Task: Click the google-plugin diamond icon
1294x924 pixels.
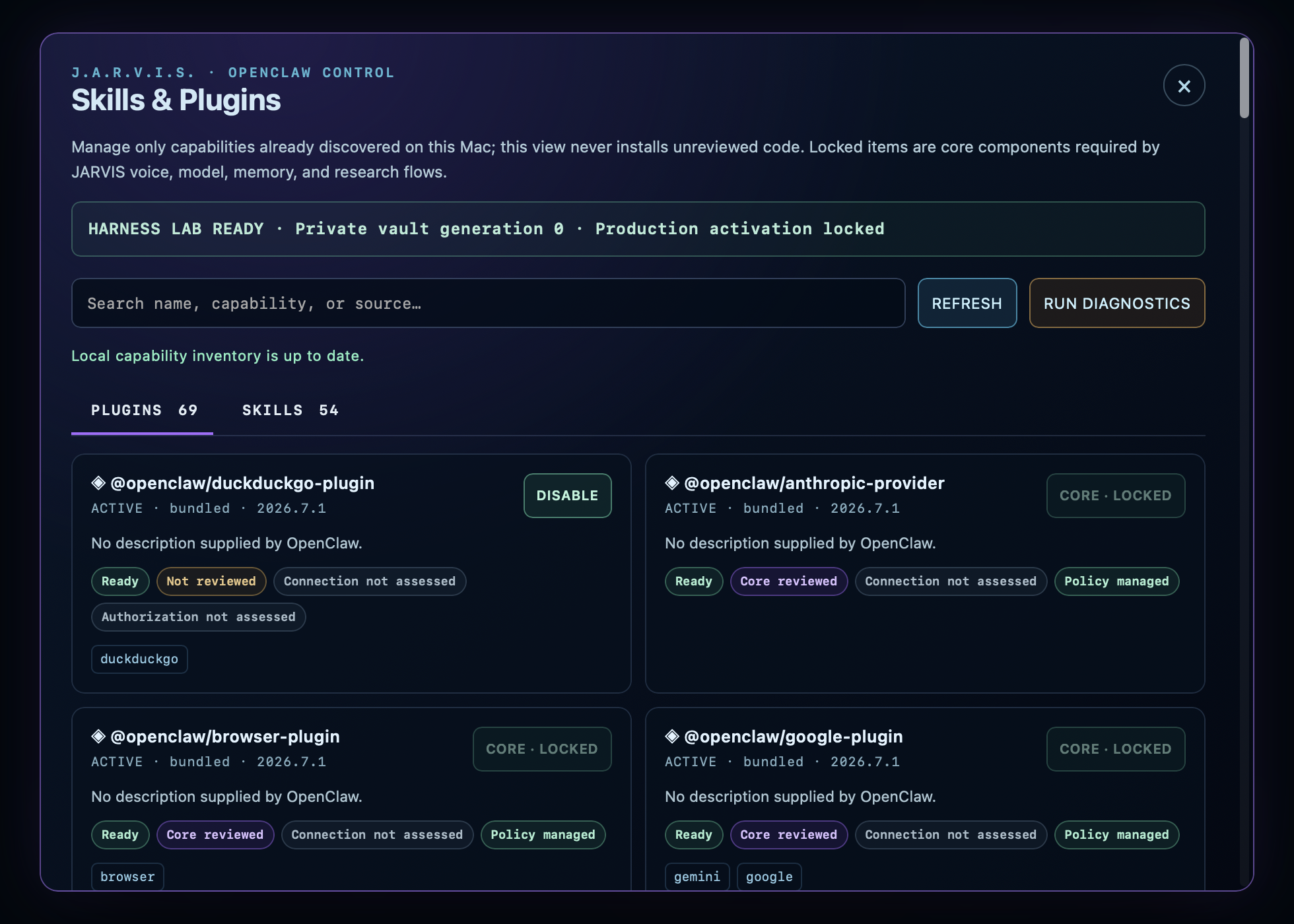Action: pyautogui.click(x=672, y=737)
